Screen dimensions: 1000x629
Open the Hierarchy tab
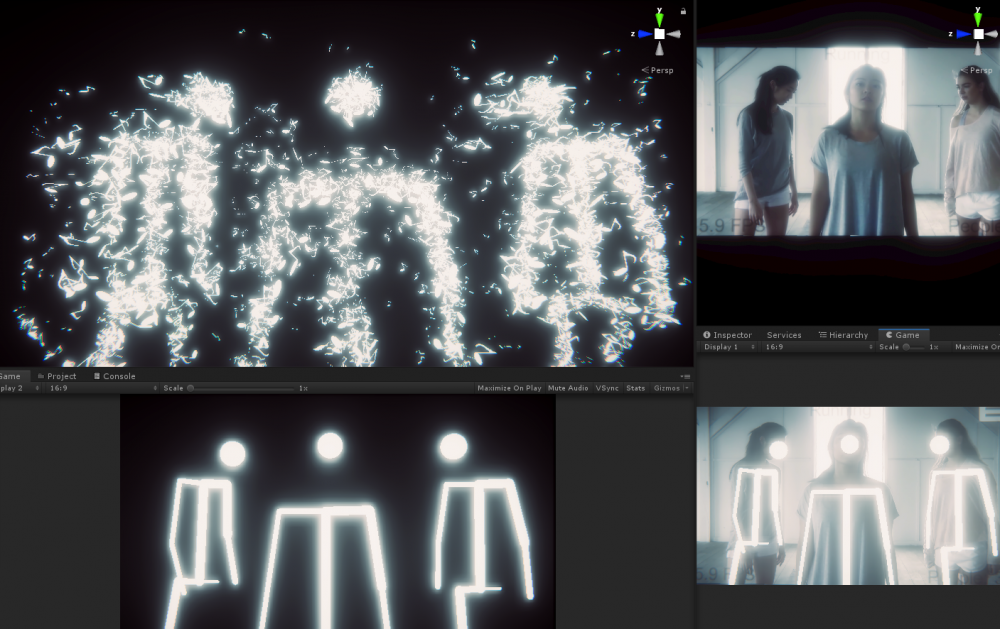click(847, 335)
